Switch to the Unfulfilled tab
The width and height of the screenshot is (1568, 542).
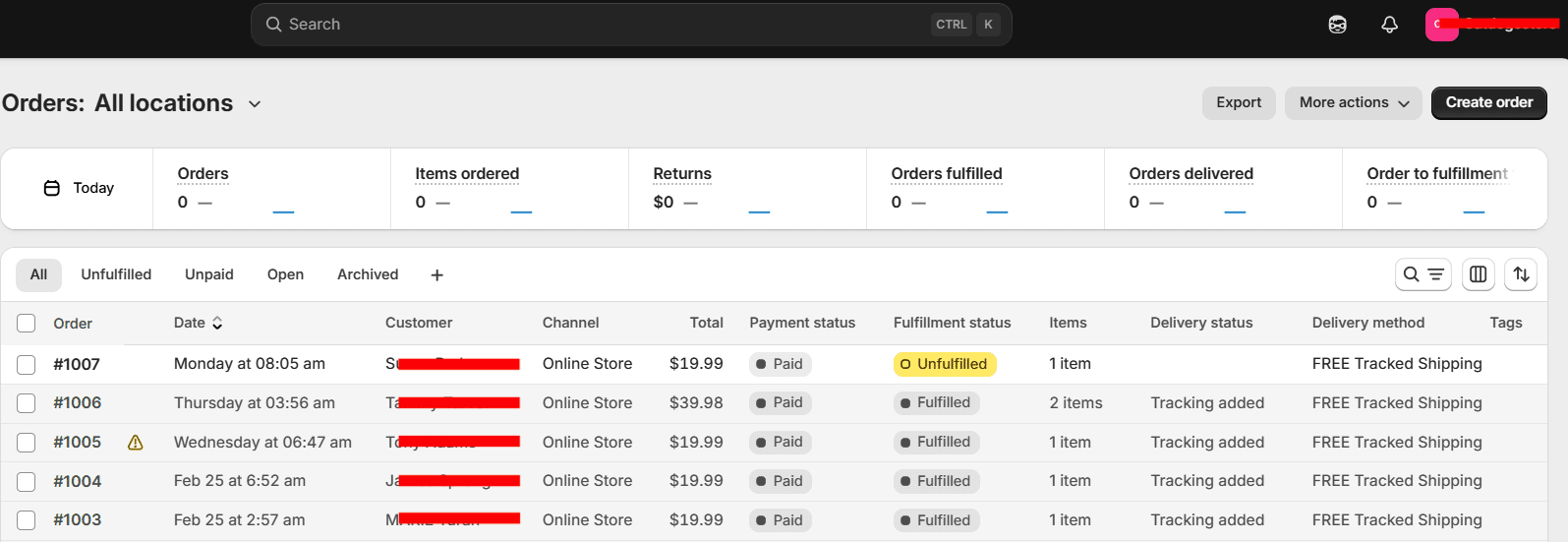pos(116,274)
